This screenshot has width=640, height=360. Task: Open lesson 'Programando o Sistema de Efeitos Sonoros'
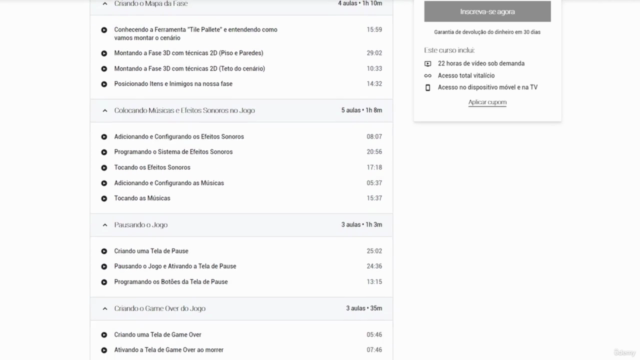click(173, 152)
